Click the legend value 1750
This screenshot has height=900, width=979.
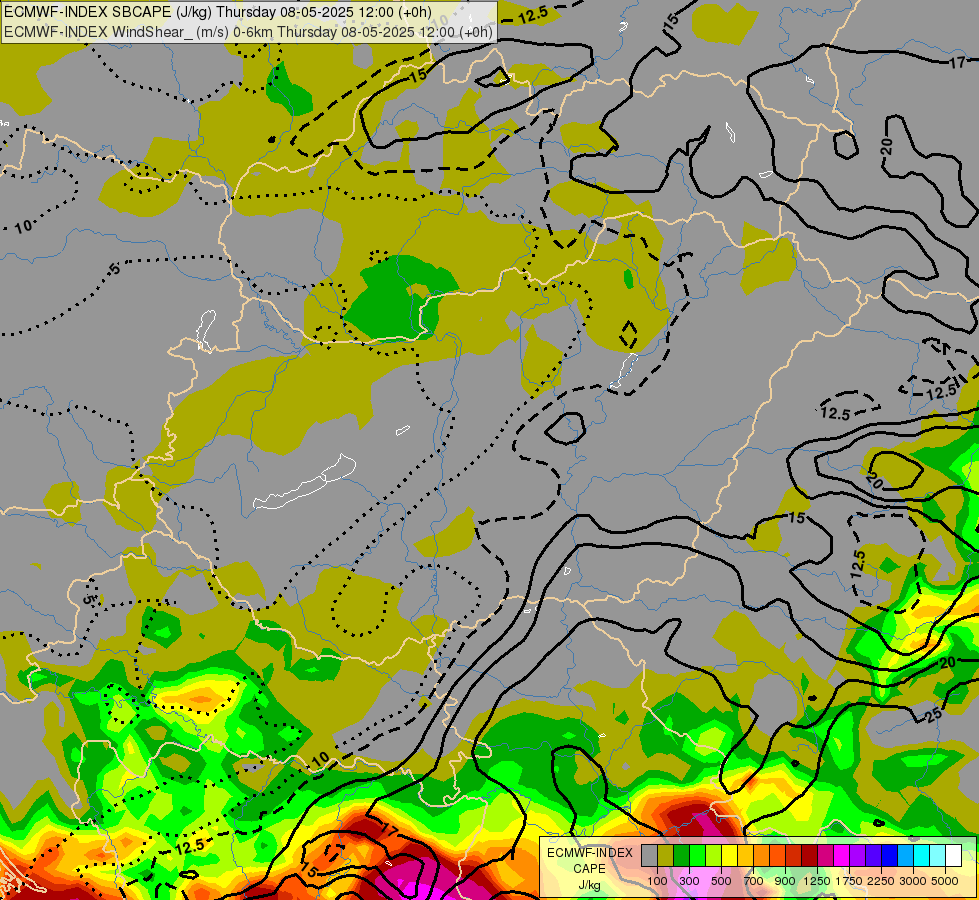[x=849, y=881]
